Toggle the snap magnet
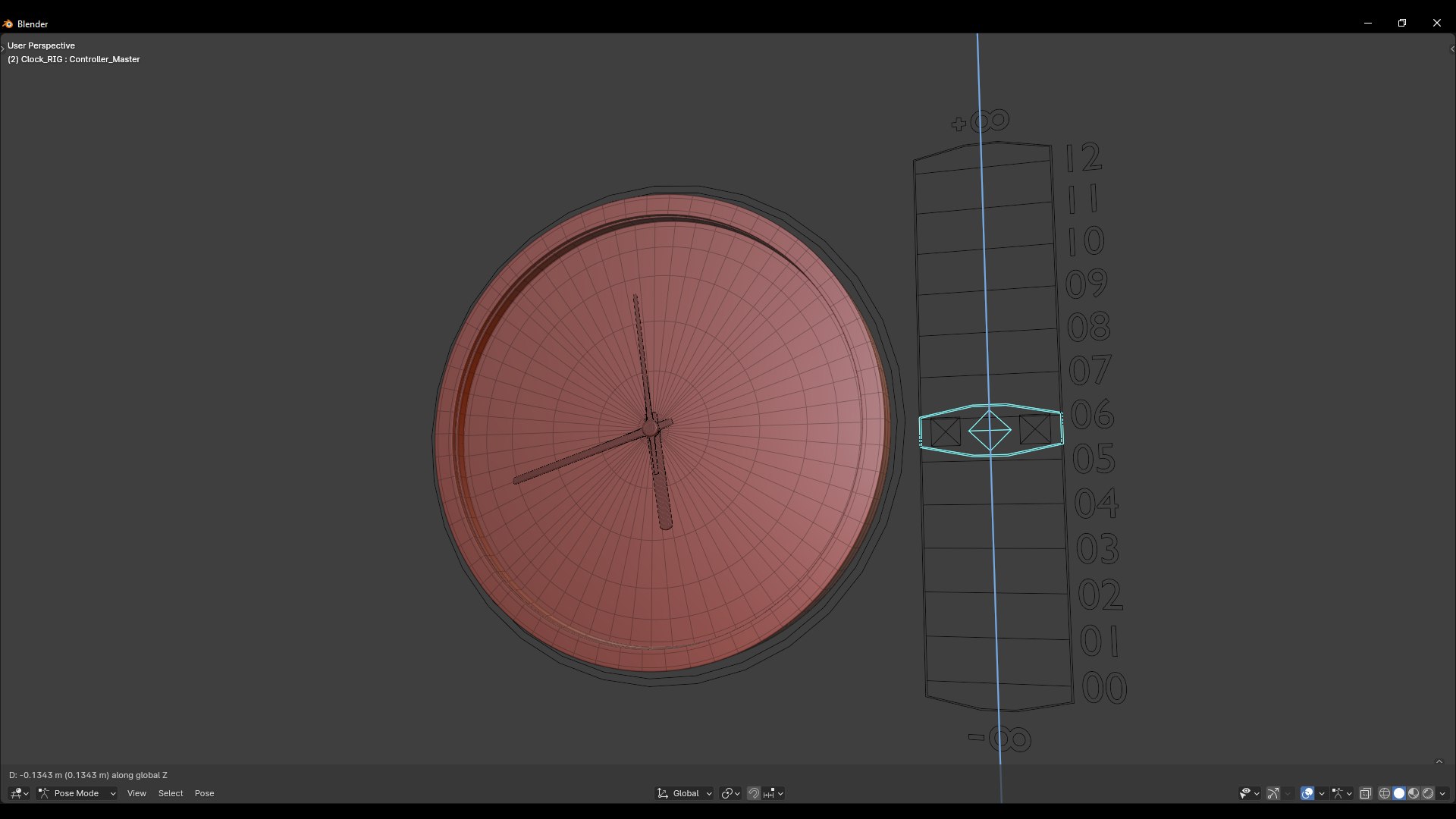This screenshot has width=1456, height=819. (x=754, y=793)
